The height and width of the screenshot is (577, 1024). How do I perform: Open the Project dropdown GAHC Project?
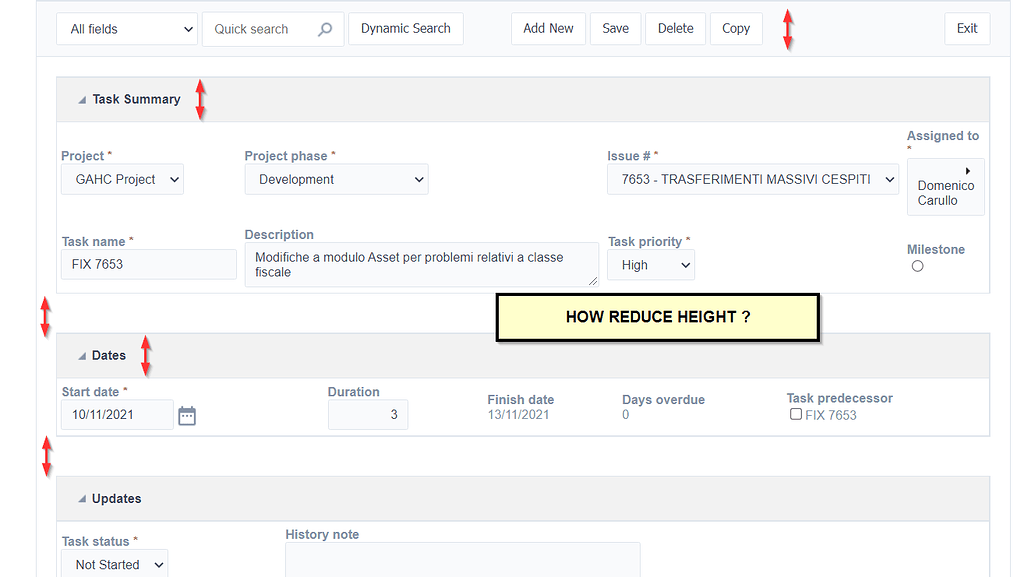coord(122,179)
